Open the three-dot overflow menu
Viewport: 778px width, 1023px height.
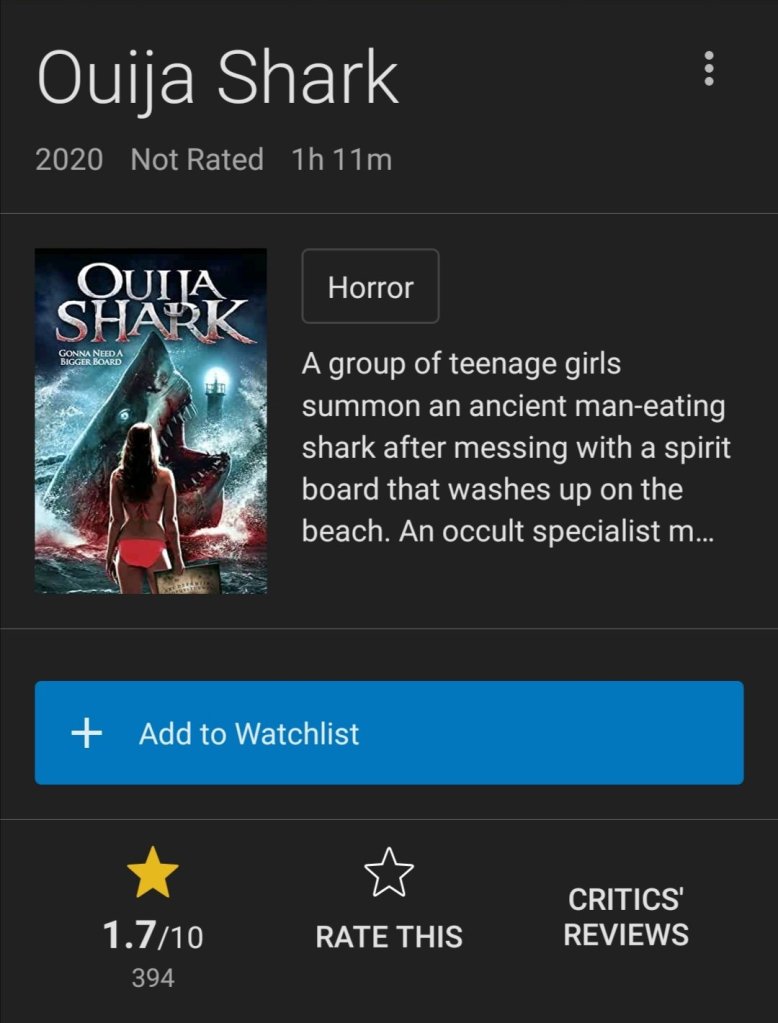click(x=709, y=68)
